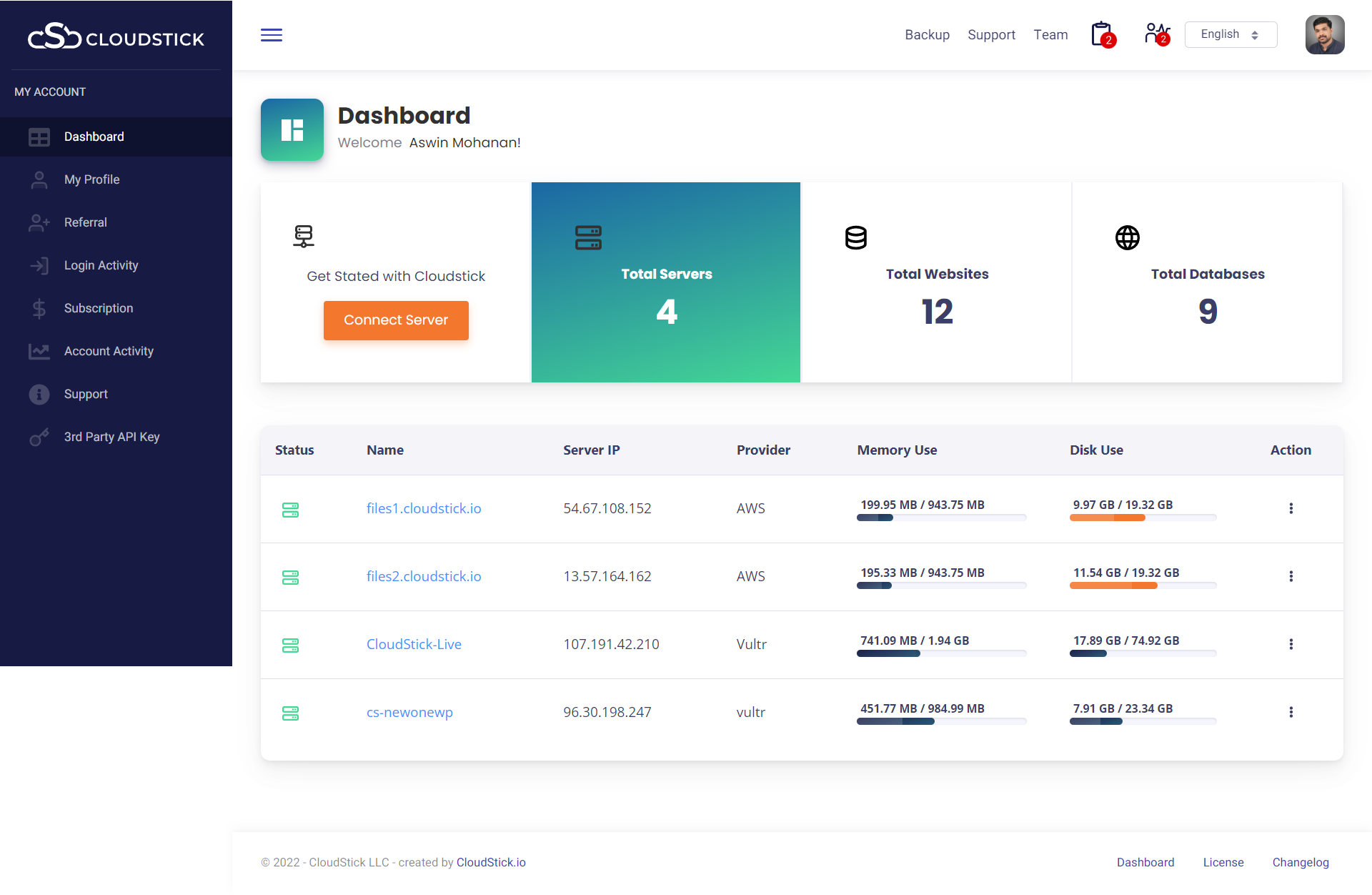Viewport: 1372px width, 895px height.
Task: Click the Dashboard tile icon beside heading
Action: (x=292, y=130)
